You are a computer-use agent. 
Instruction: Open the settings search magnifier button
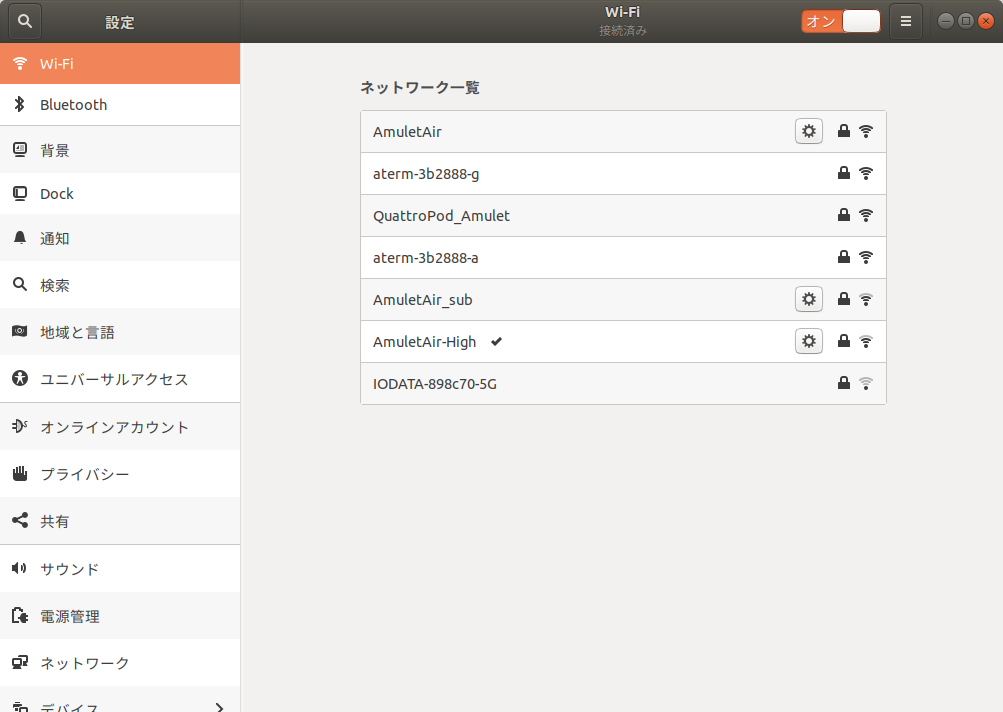pos(24,21)
